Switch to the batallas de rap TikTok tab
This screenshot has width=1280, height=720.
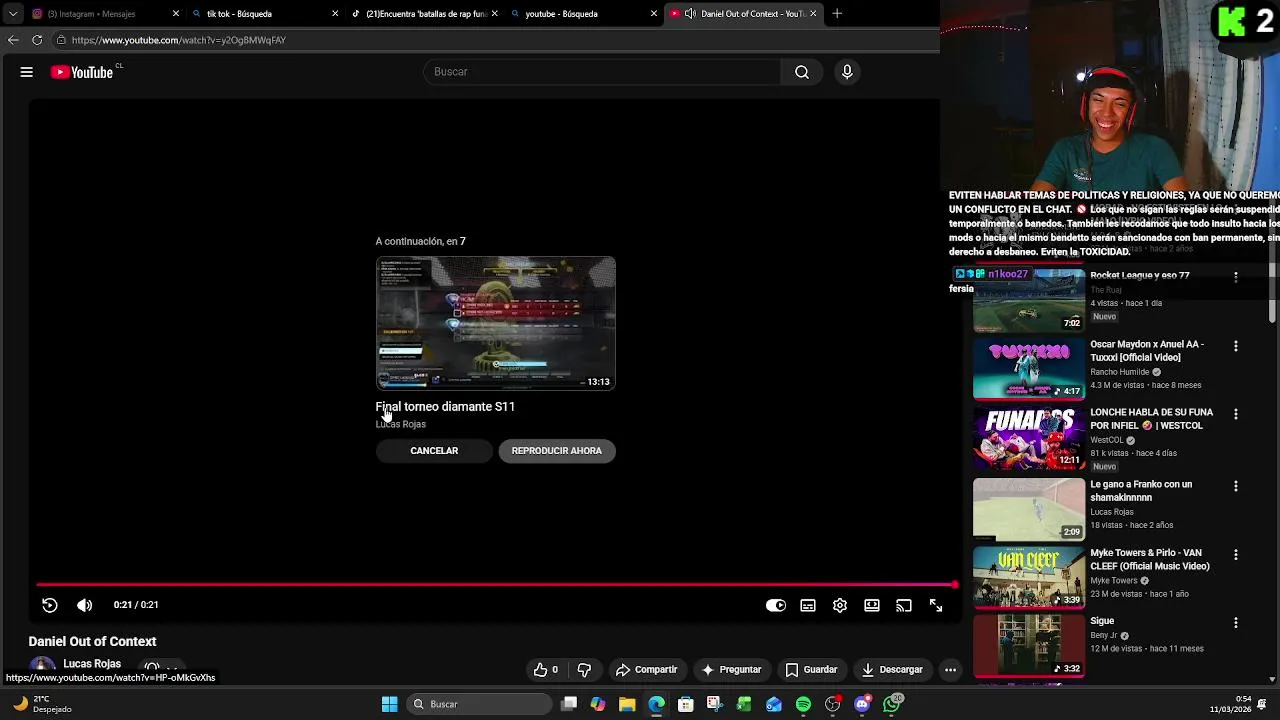424,14
